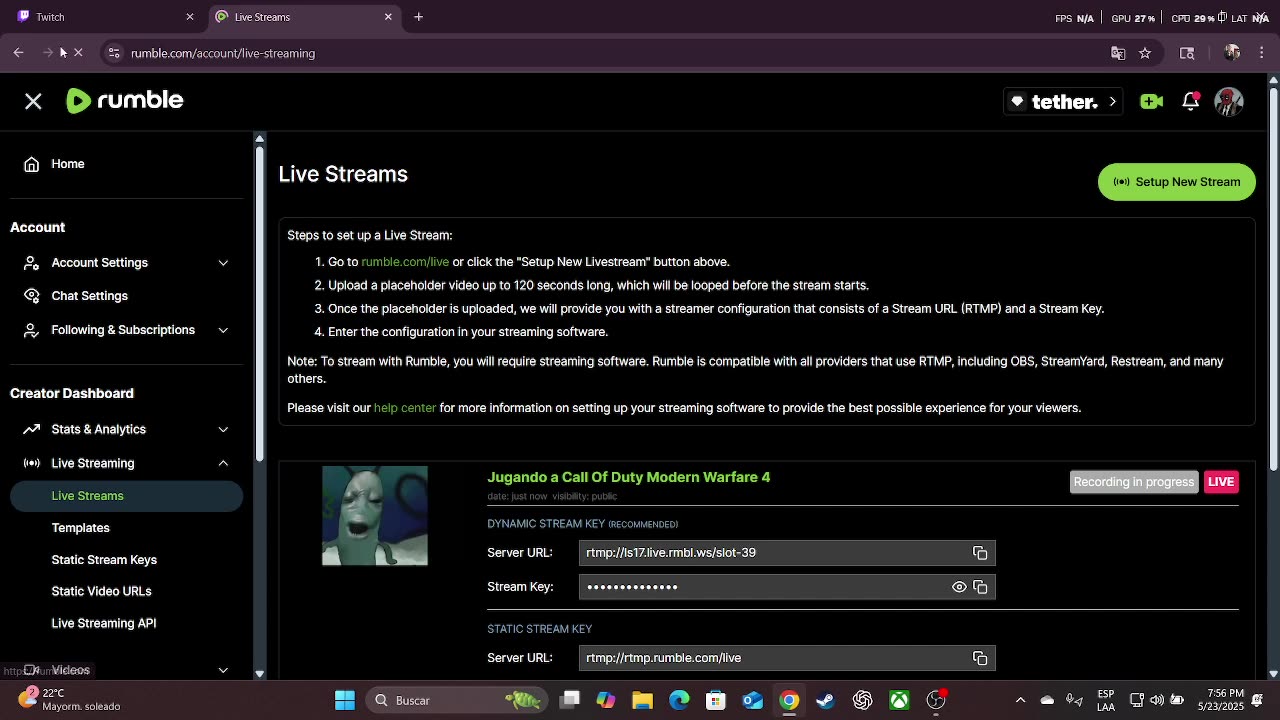This screenshot has width=1280, height=720.
Task: Open the camera upload/go live icon
Action: (x=1151, y=101)
